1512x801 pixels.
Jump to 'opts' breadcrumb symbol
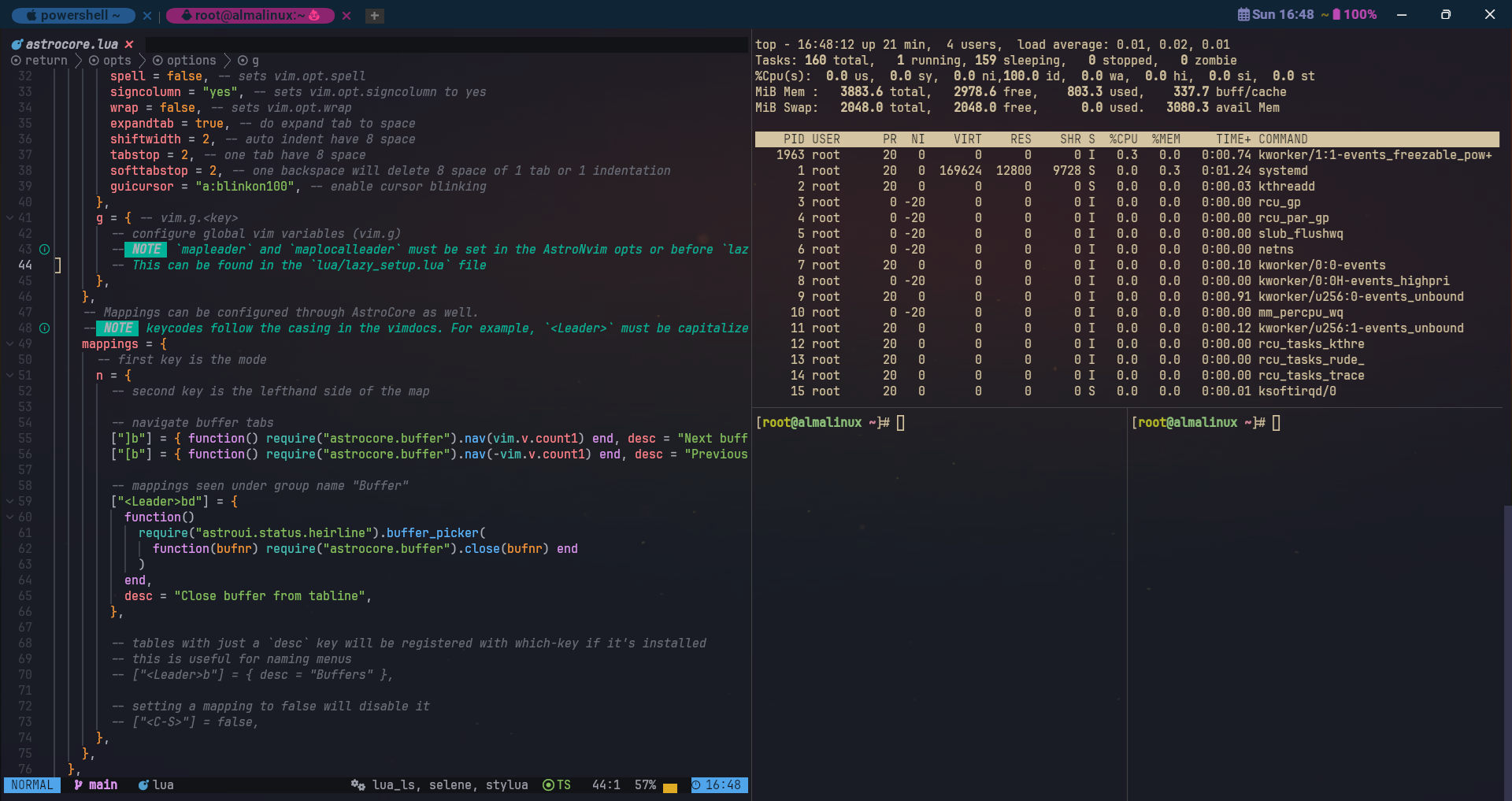click(110, 60)
